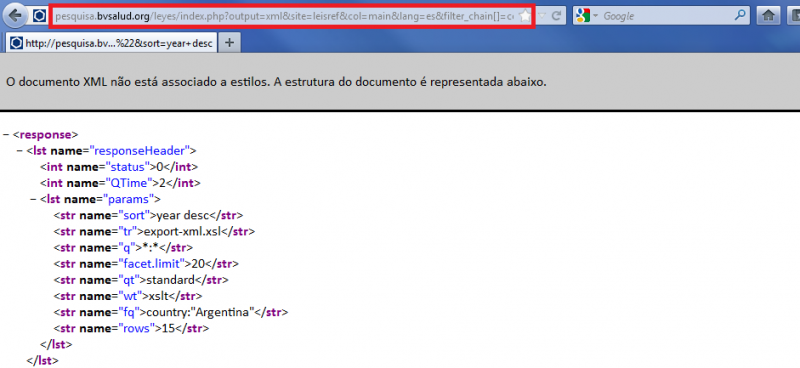Reload the page with the refresh icon
Screen dimensions: 800x368
(x=557, y=16)
